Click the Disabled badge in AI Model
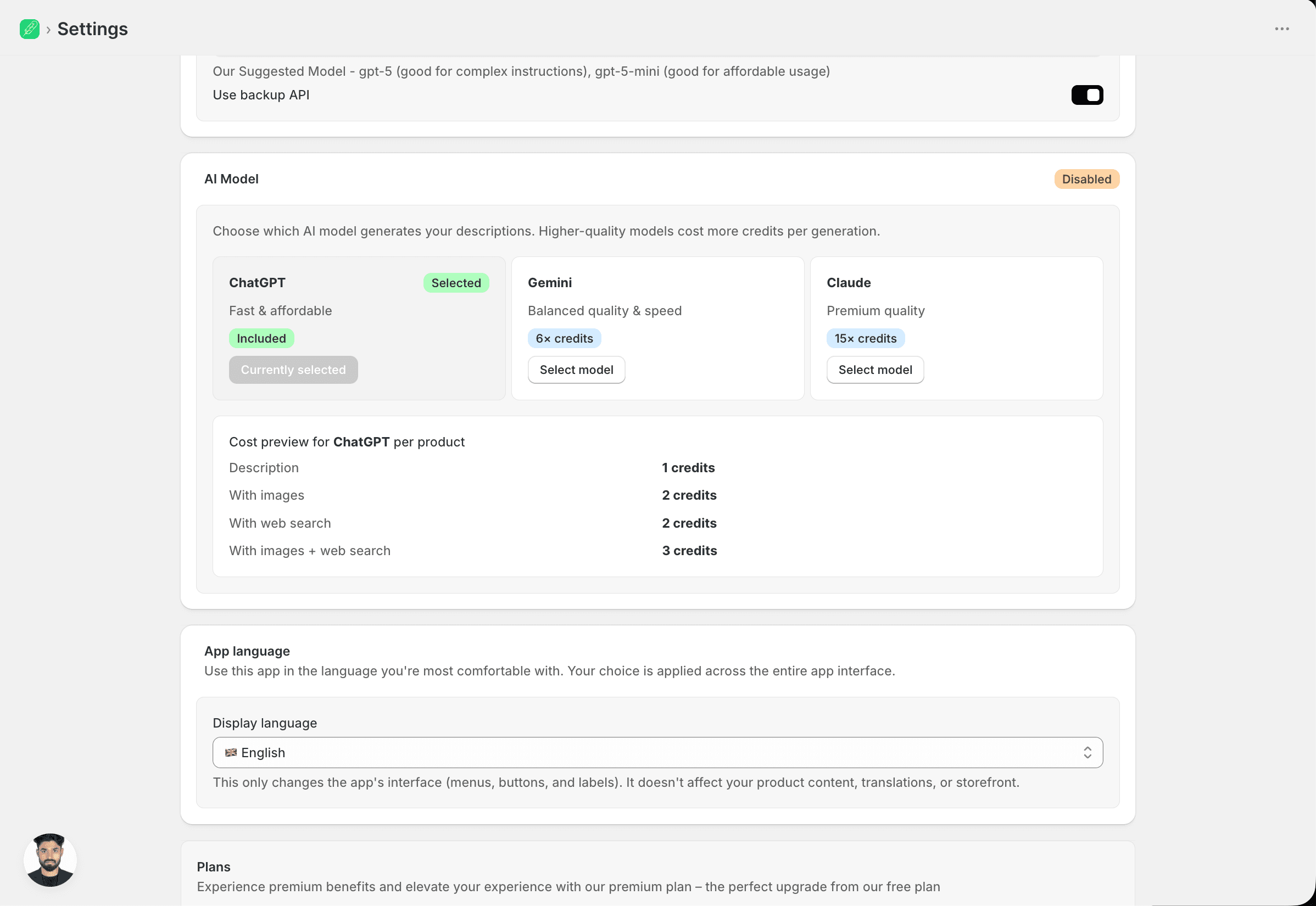The height and width of the screenshot is (906, 1316). point(1086,179)
